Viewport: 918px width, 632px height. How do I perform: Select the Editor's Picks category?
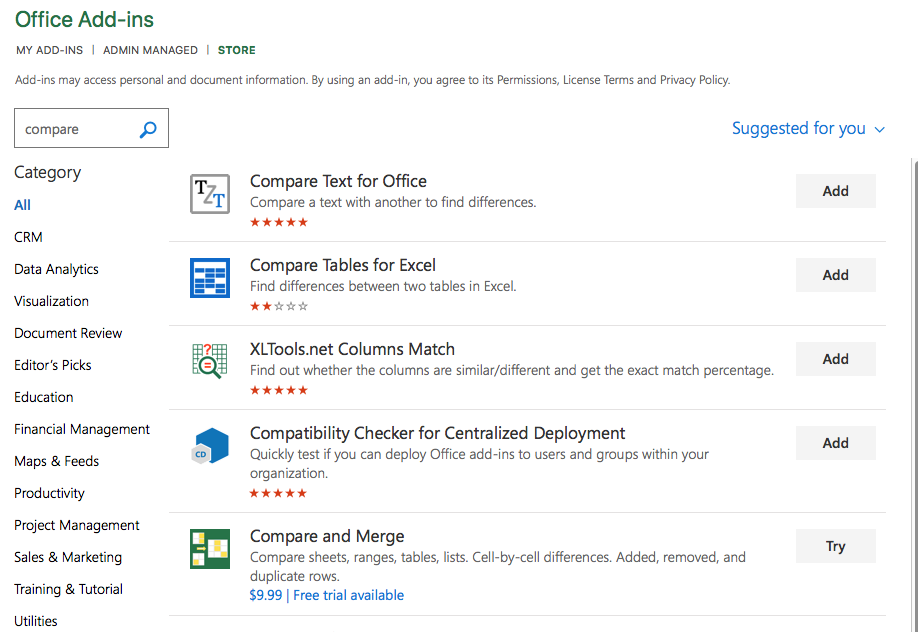coord(53,365)
